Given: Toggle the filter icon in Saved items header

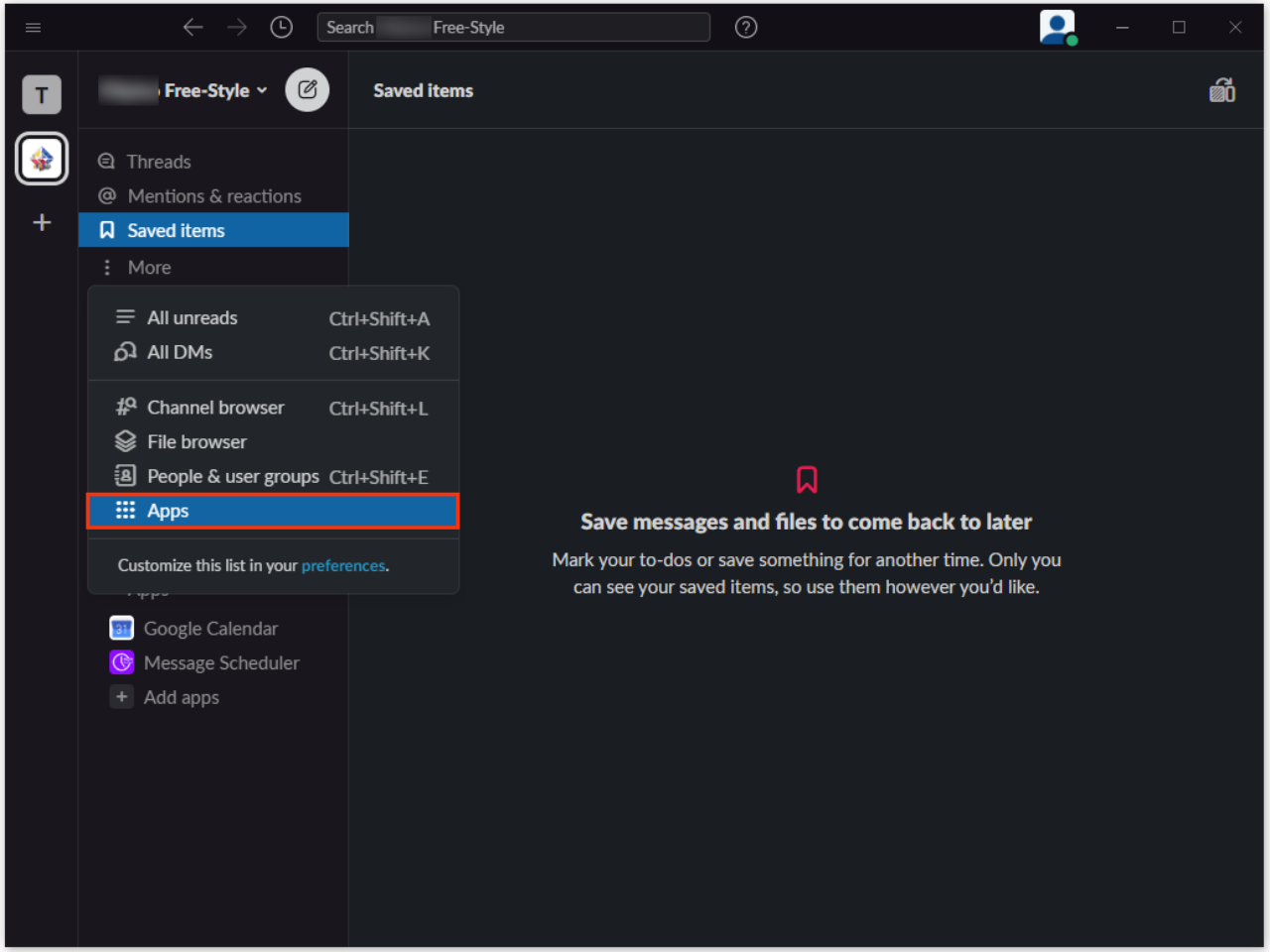Looking at the screenshot, I should (1222, 89).
